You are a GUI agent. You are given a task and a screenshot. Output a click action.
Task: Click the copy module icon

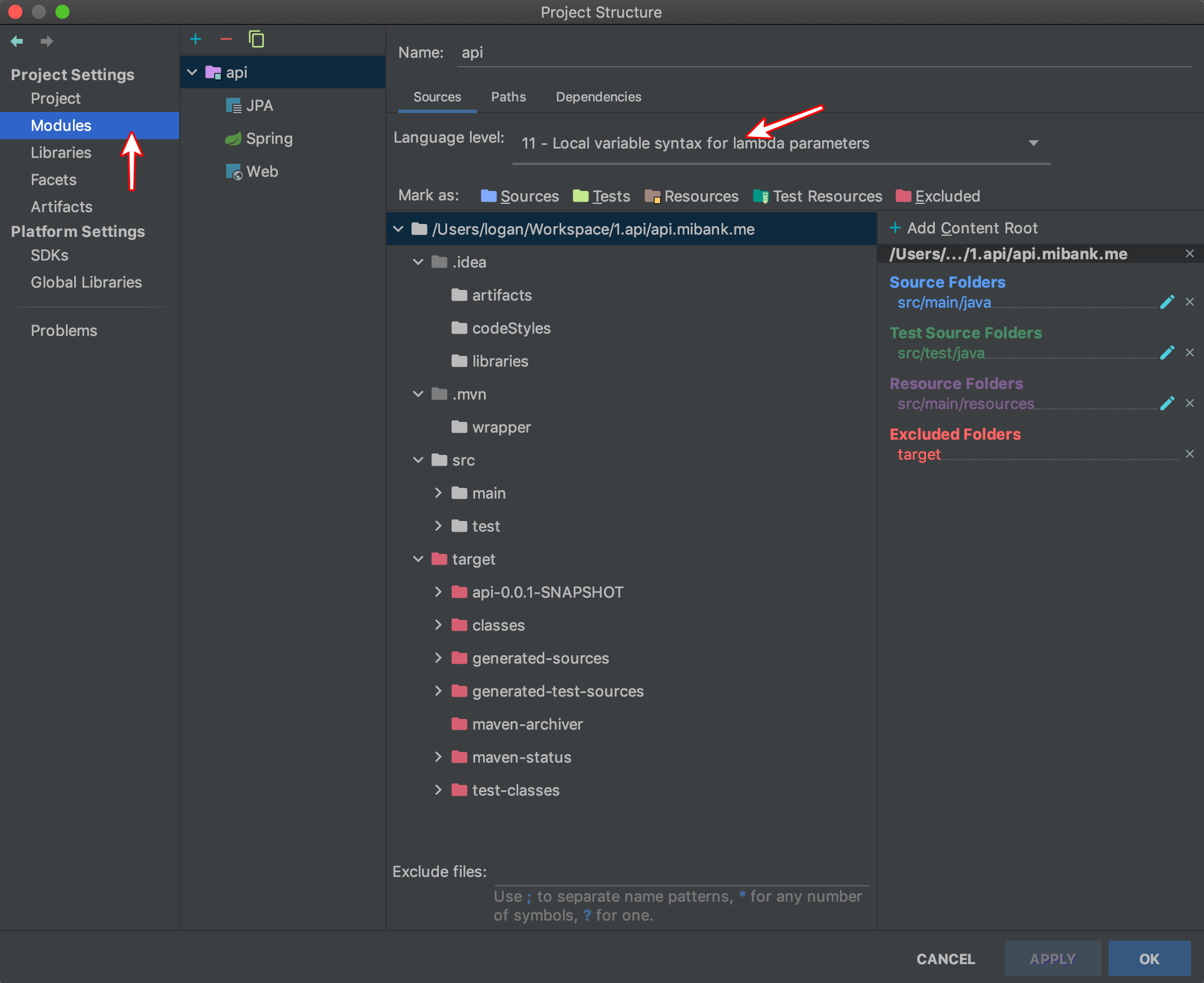point(256,39)
